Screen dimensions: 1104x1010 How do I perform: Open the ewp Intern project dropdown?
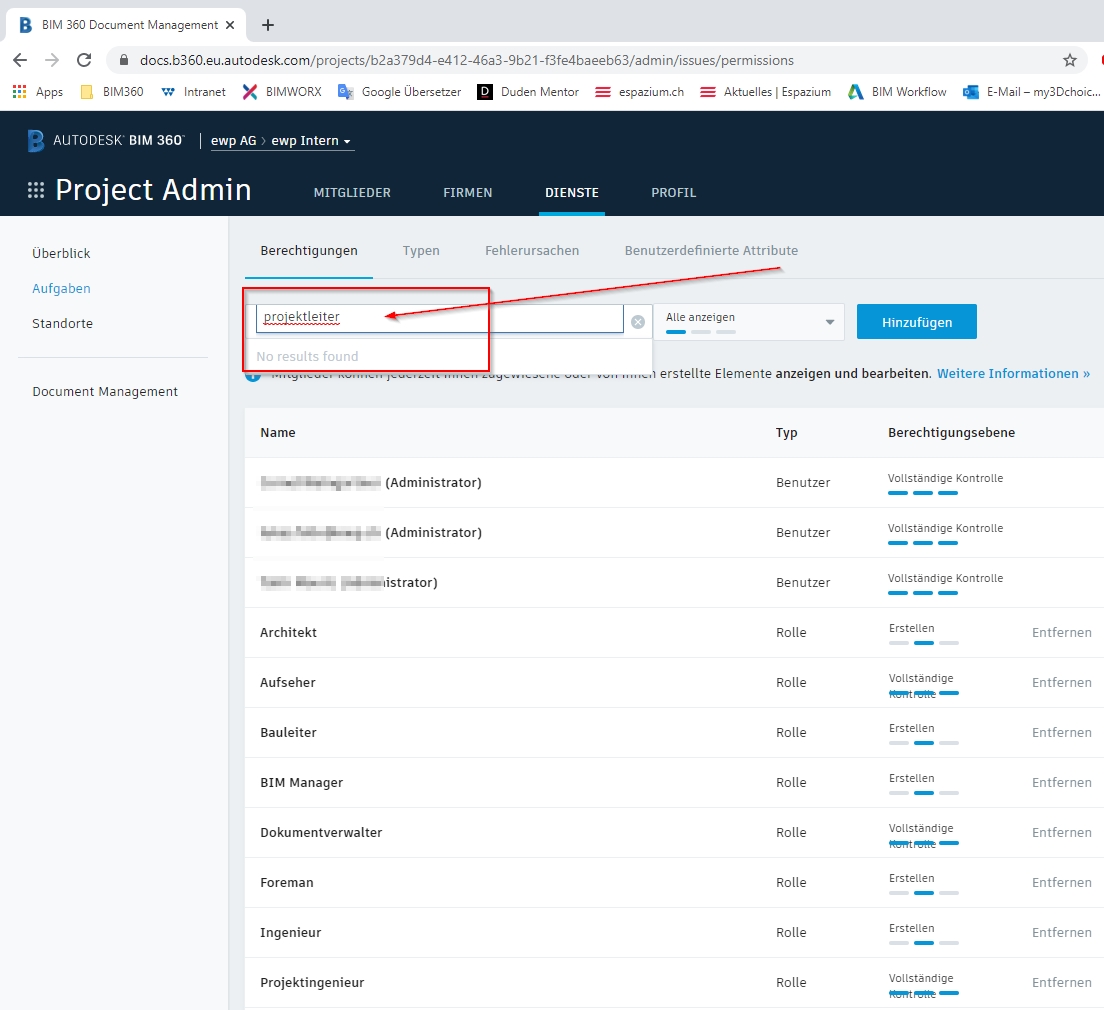(311, 141)
